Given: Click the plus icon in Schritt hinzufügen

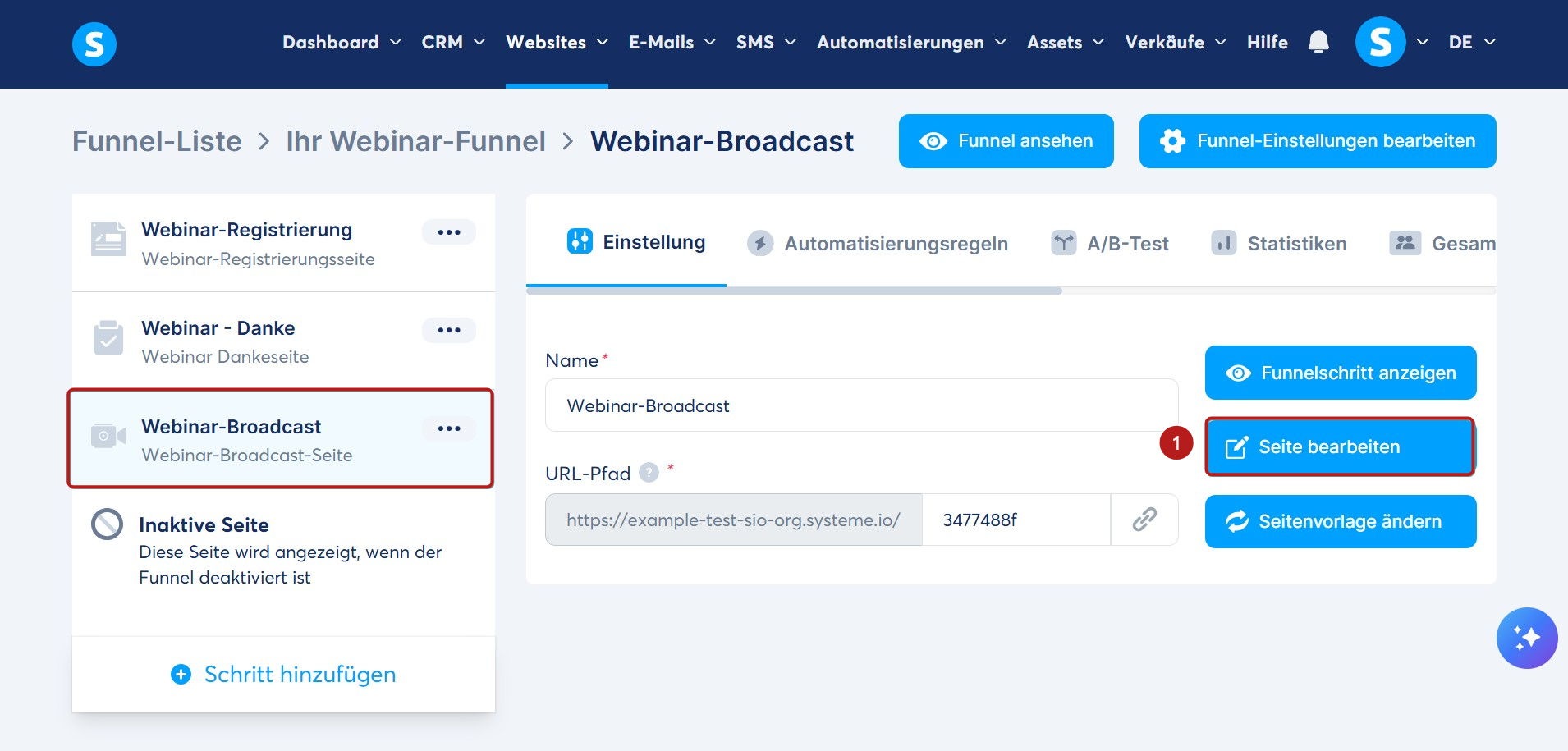Looking at the screenshot, I should click(181, 675).
